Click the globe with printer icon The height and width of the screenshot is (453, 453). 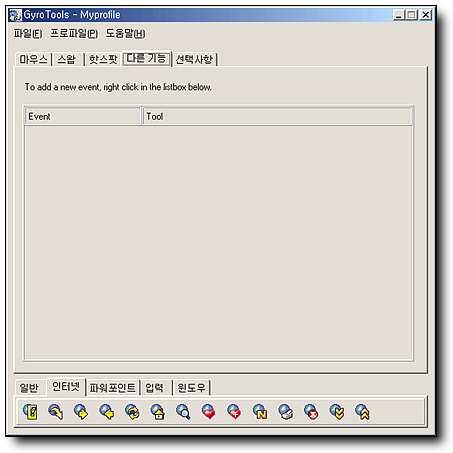[286, 412]
